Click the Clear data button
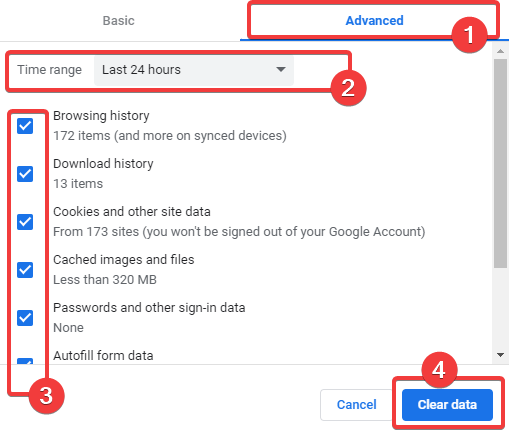Screen dimensions: 509x433 (447, 405)
